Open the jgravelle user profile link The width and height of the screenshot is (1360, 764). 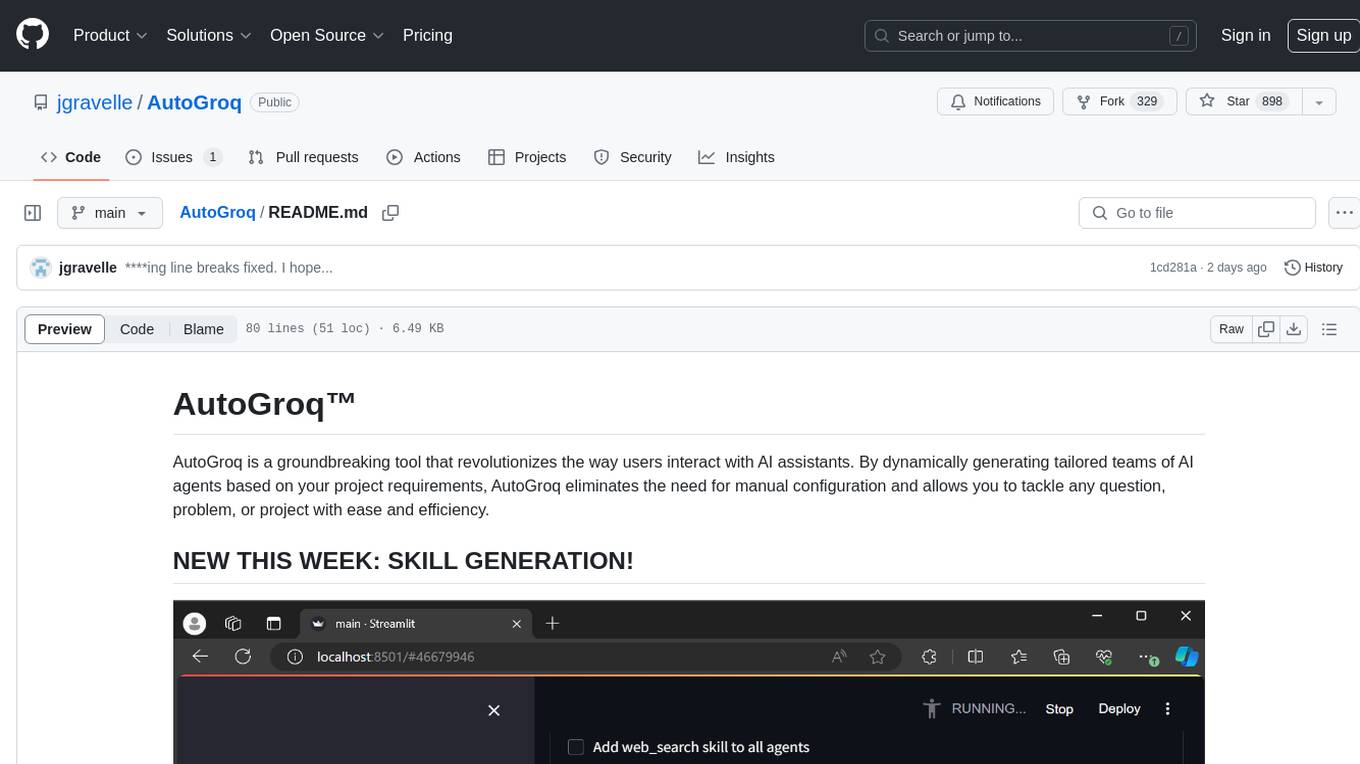(94, 102)
